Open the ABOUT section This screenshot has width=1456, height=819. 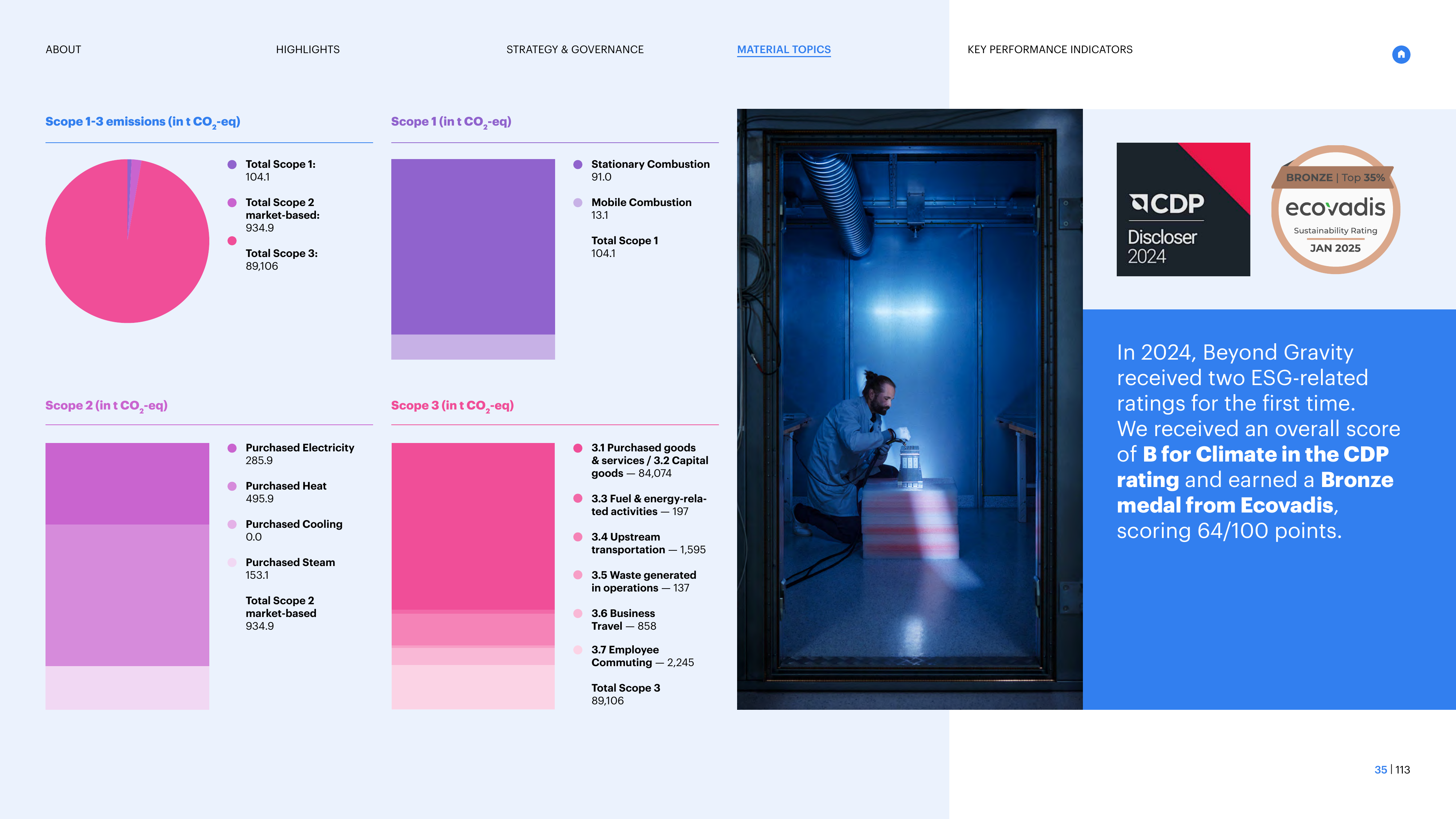[63, 49]
